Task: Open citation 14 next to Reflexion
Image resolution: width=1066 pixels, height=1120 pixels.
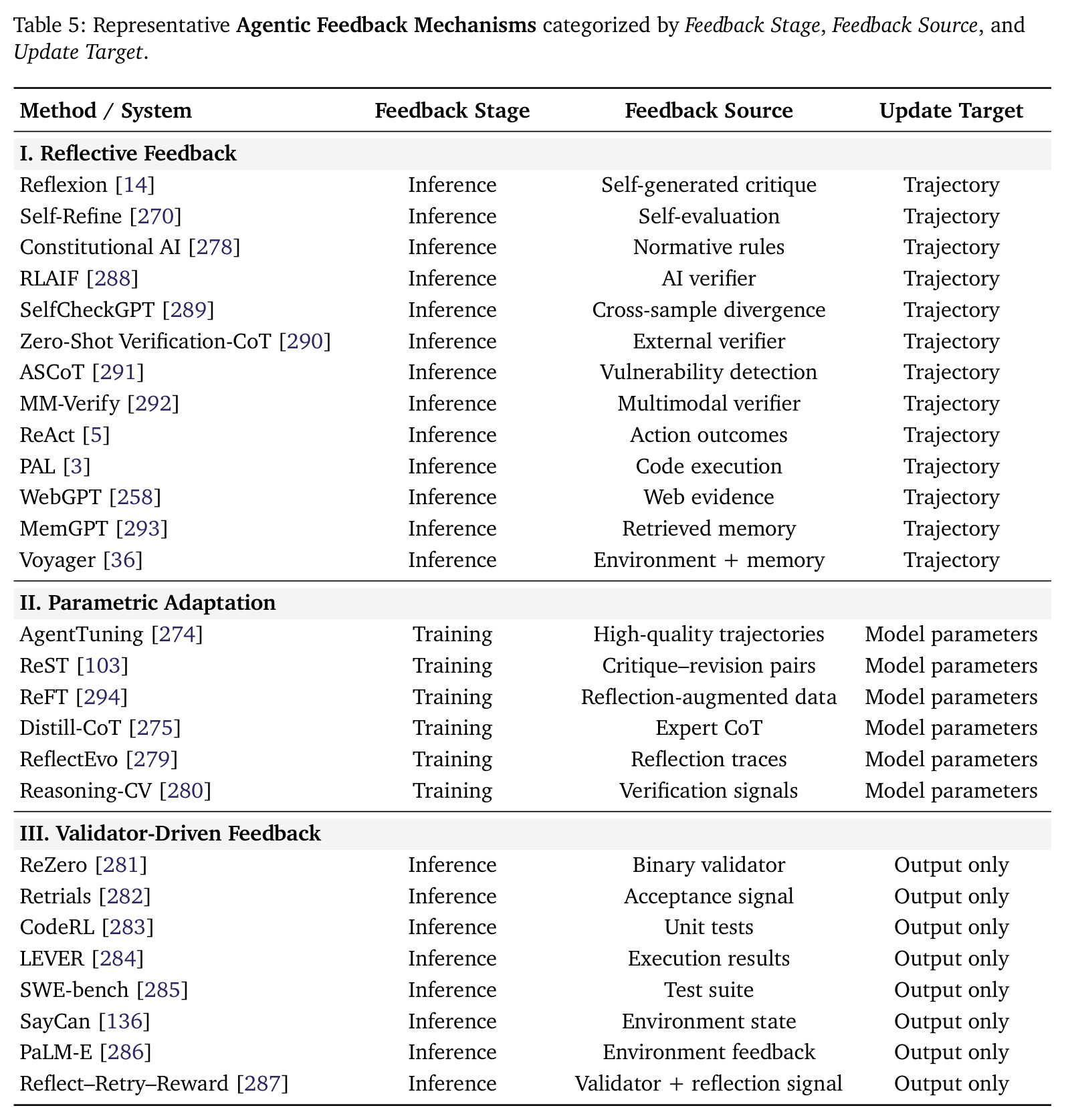Action: [x=135, y=185]
